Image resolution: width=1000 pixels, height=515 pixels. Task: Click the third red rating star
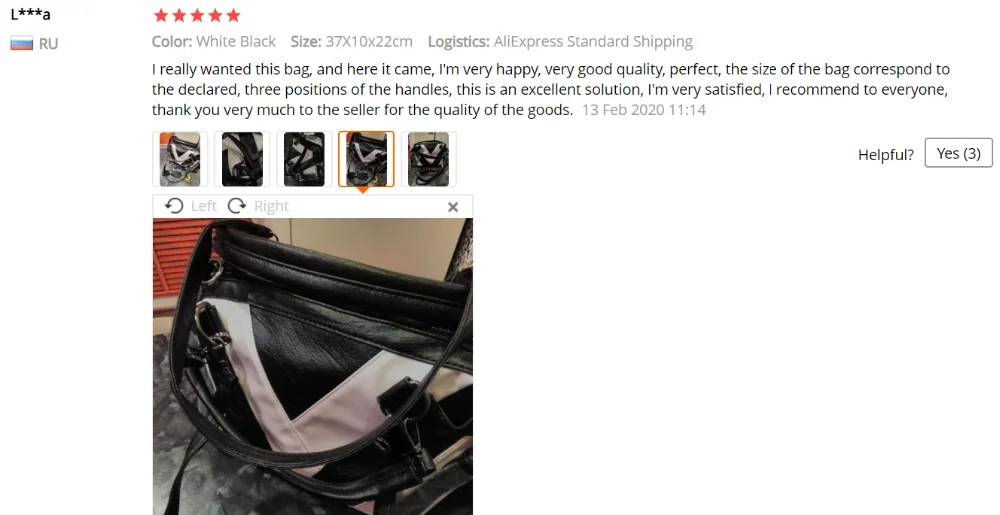click(x=197, y=15)
